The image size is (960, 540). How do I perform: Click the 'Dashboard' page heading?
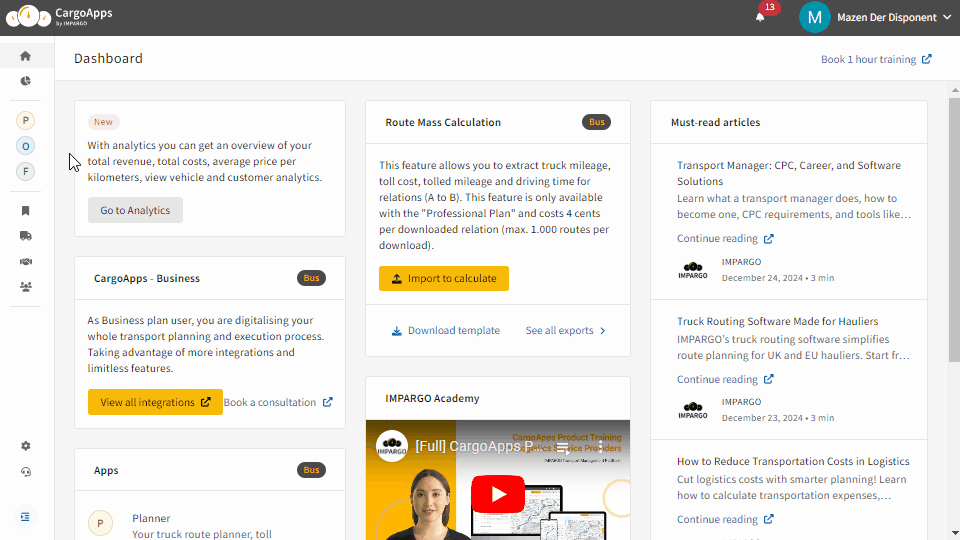[x=108, y=58]
